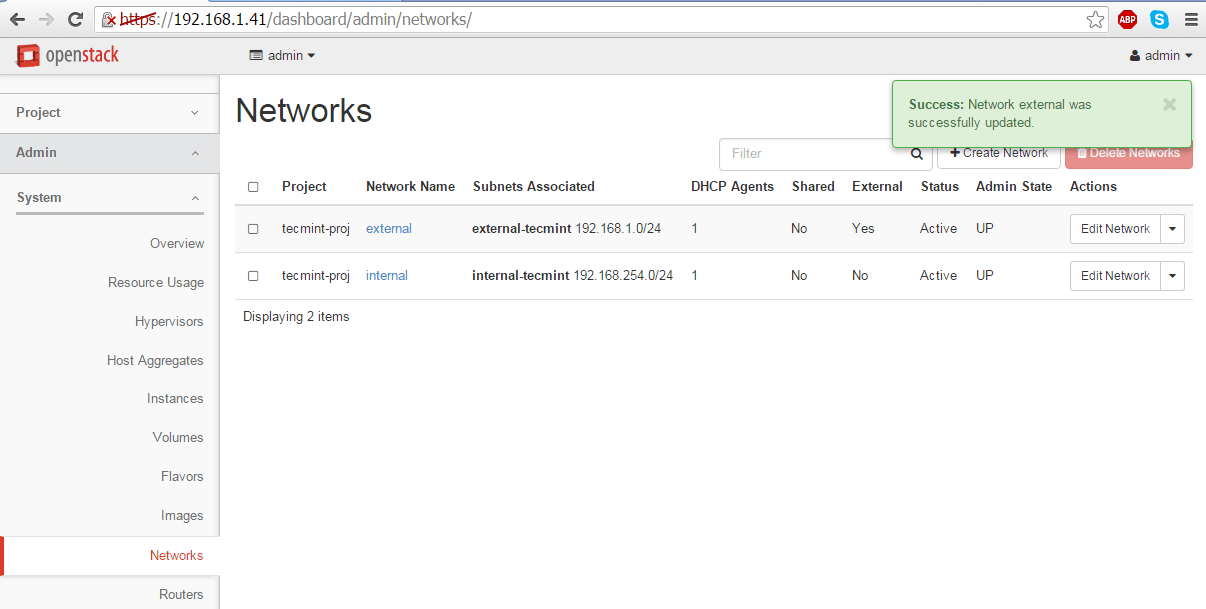
Task: Open the internal network link
Action: click(387, 276)
